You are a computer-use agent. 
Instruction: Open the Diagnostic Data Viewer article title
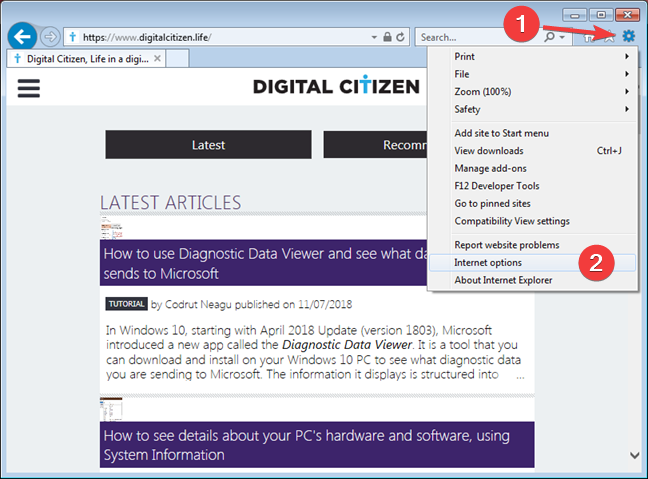[x=264, y=263]
